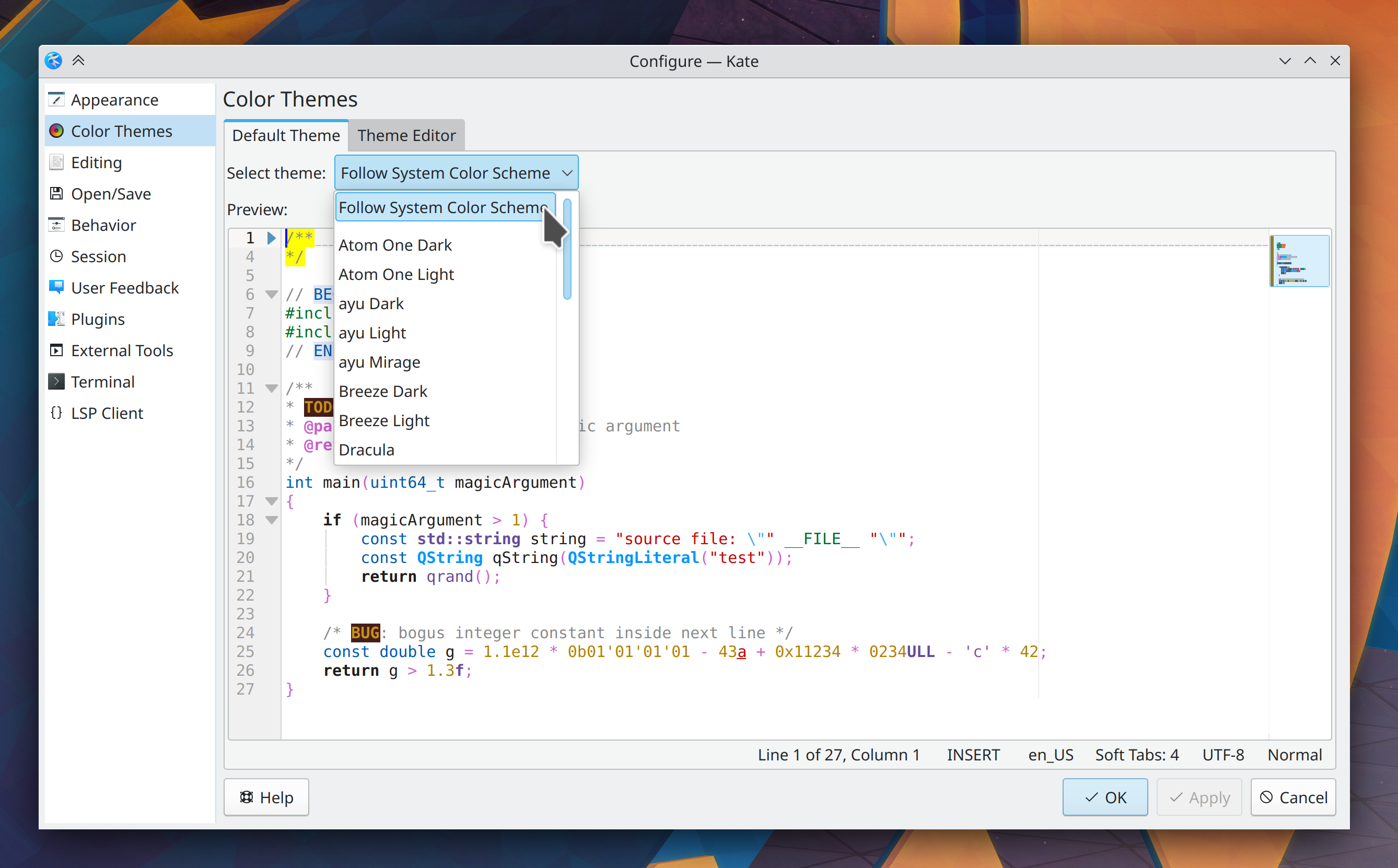Click the code minimap thumbnail
This screenshot has width=1398, height=868.
pos(1299,261)
